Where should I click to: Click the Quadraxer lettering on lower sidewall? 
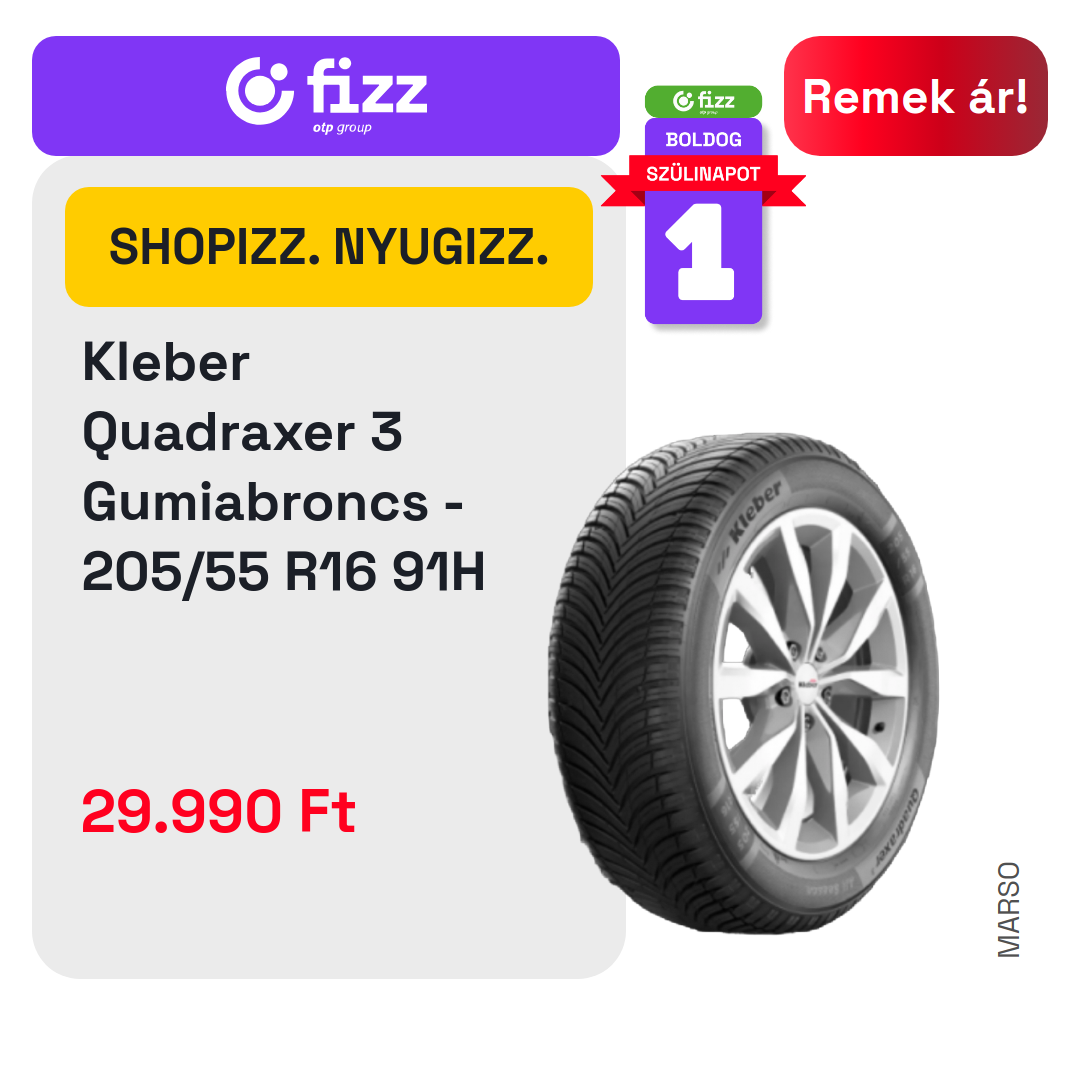coord(897,827)
